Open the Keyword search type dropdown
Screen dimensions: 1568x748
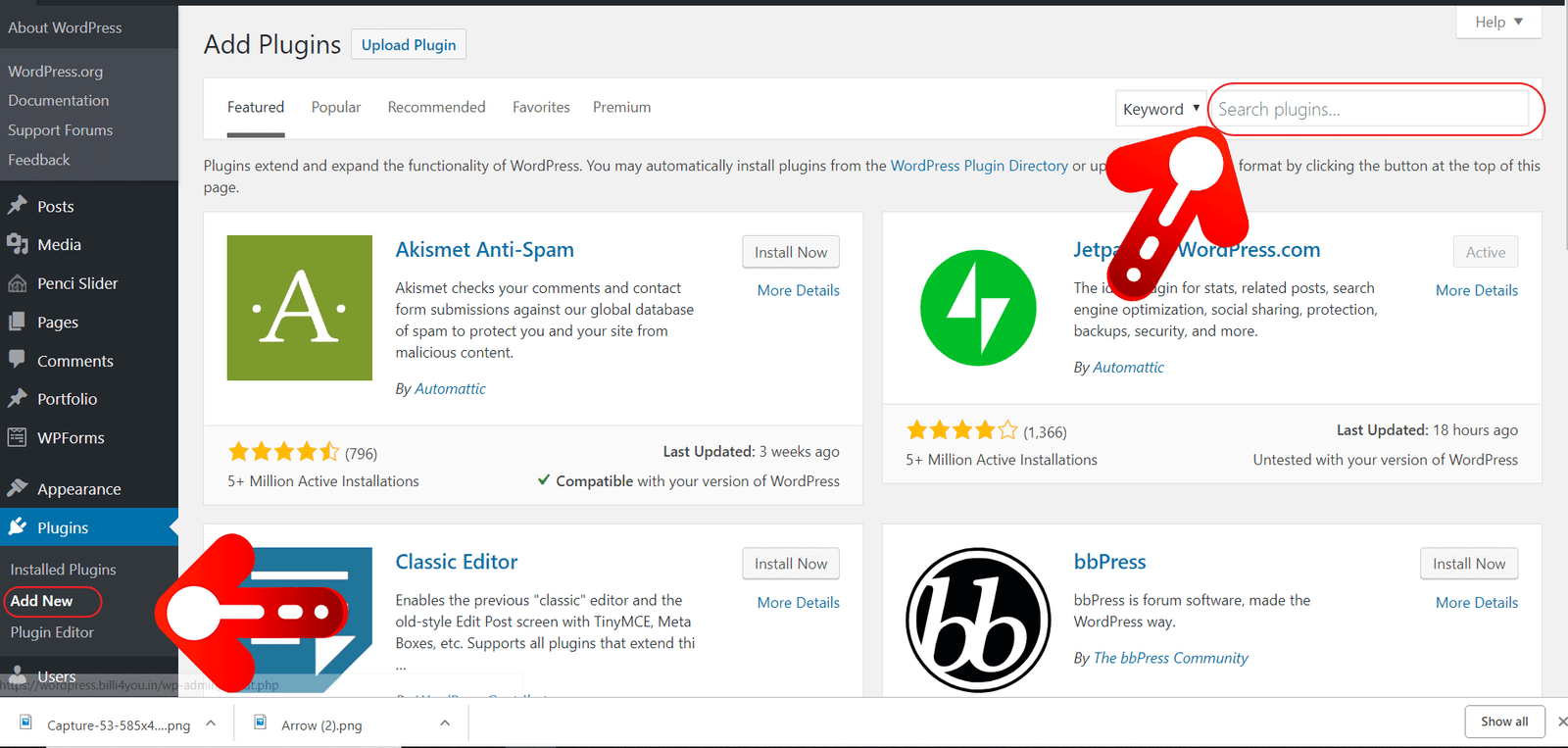(1161, 109)
